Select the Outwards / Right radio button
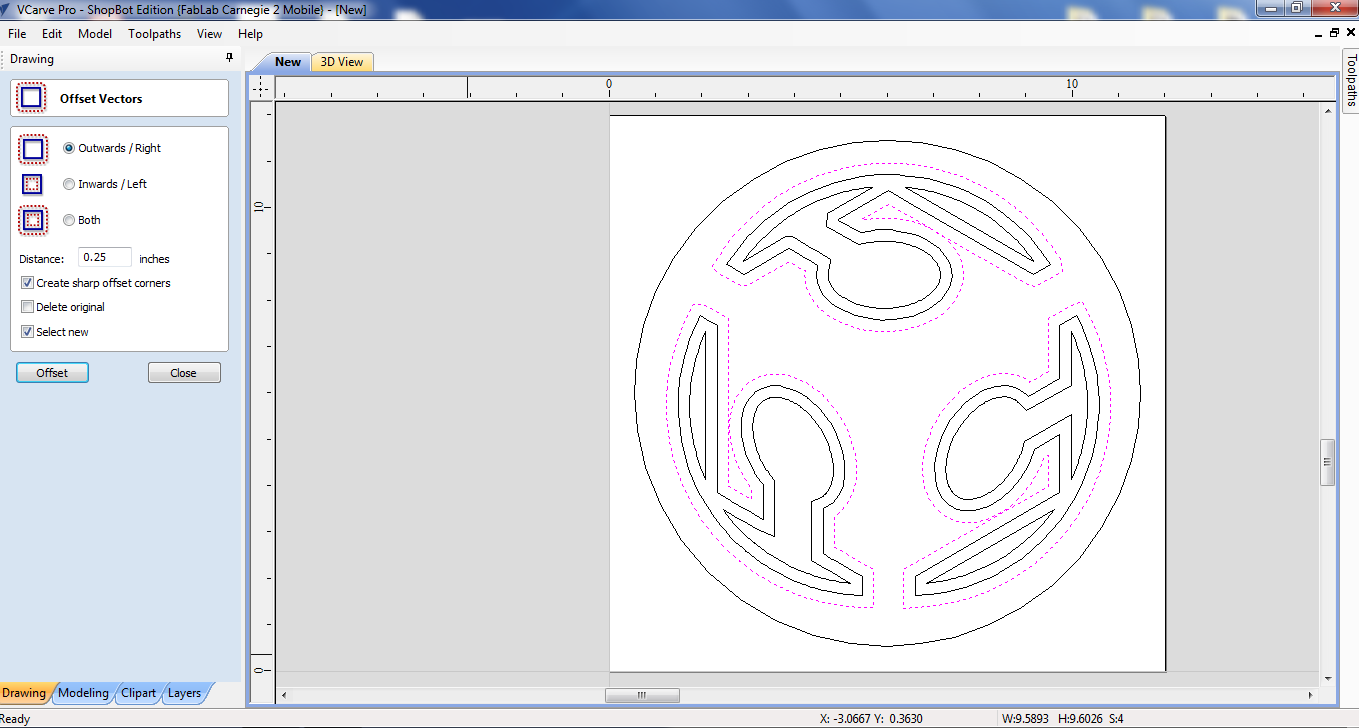1359x728 pixels. [69, 148]
